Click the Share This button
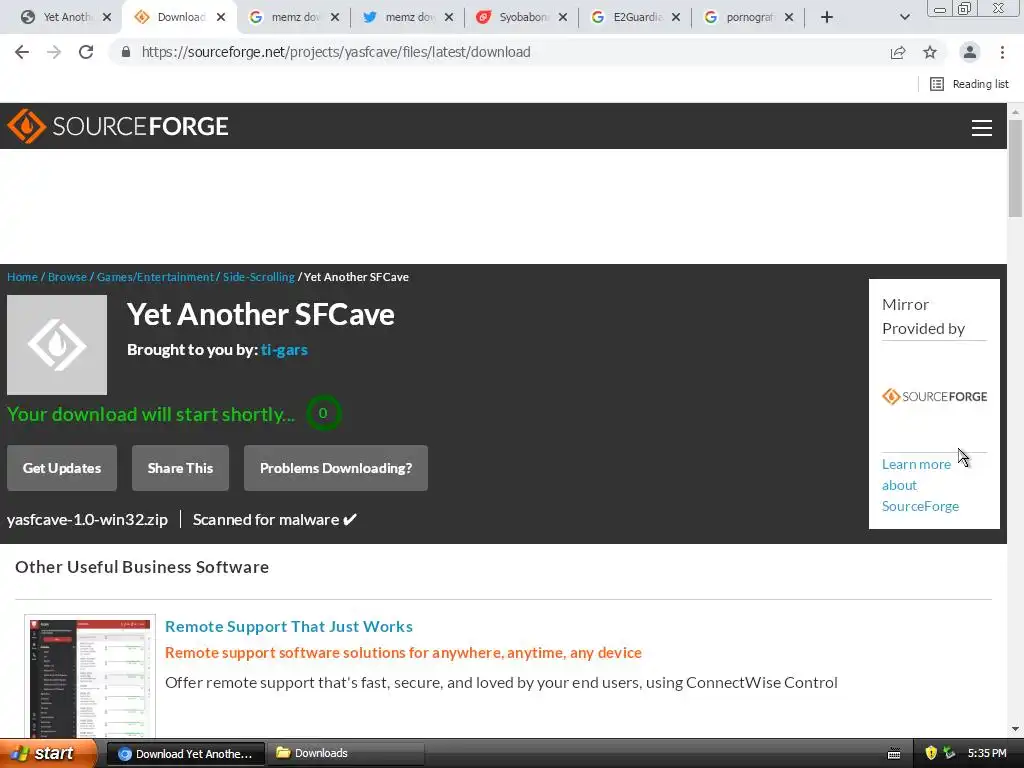The height and width of the screenshot is (768, 1024). click(180, 468)
